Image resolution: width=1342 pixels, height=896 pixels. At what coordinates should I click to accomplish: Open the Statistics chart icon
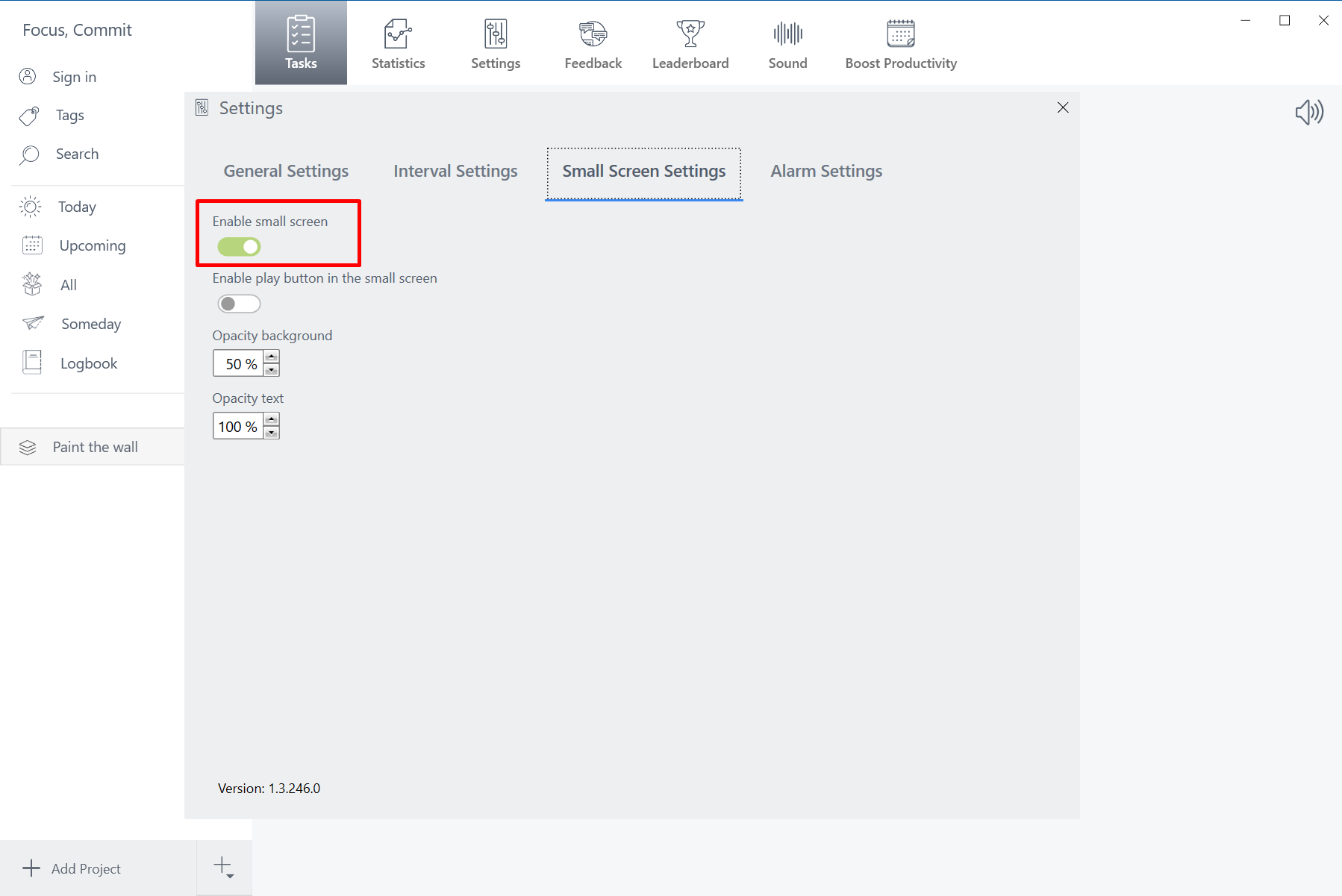click(x=398, y=34)
